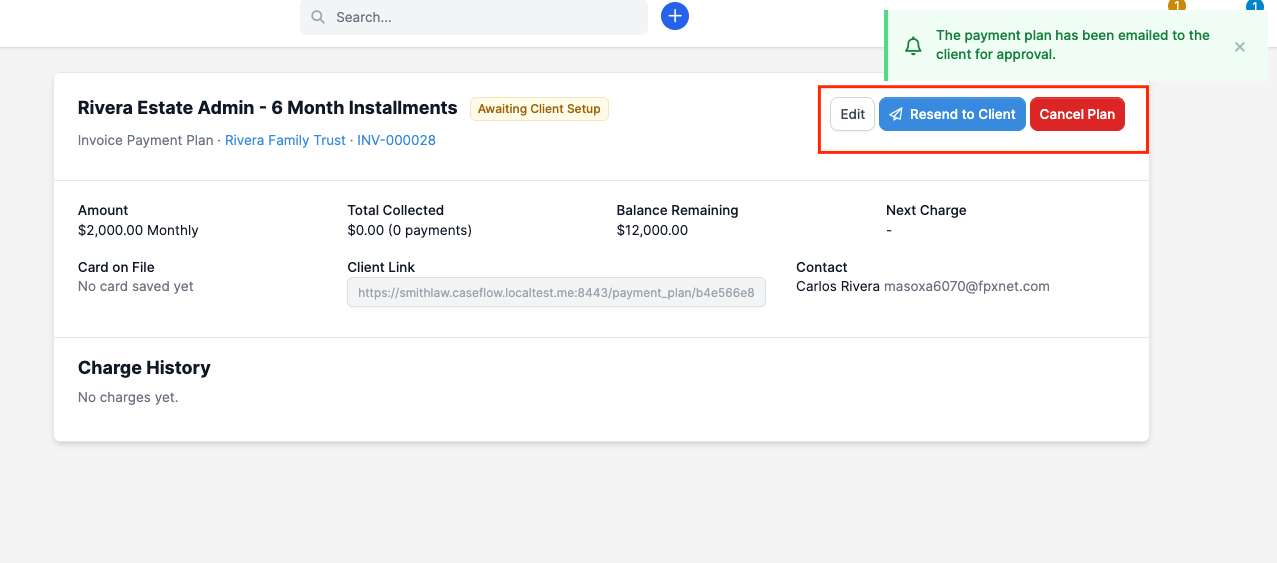
Task: Click the contact name Carlos Rivera
Action: (838, 286)
